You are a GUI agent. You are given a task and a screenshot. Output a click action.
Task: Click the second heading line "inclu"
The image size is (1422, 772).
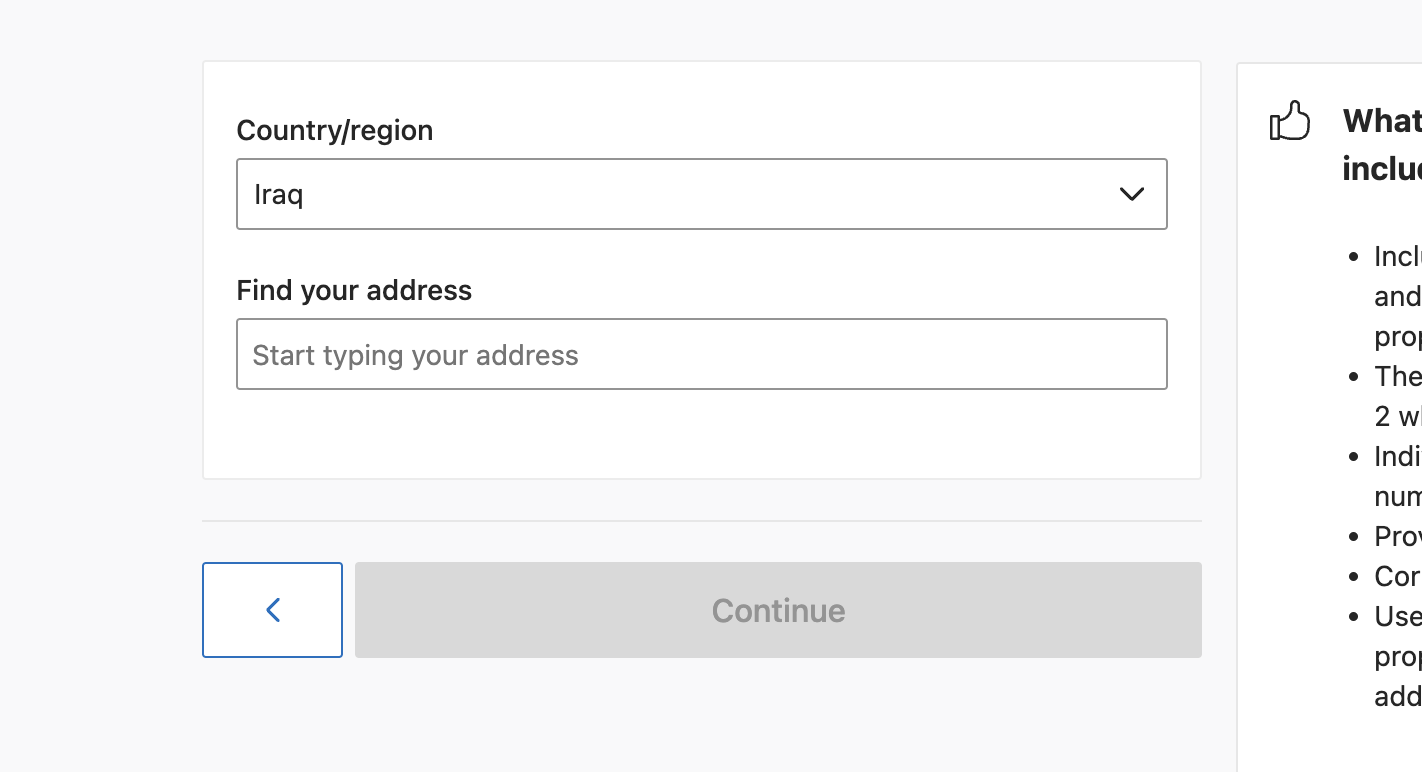(1382, 168)
